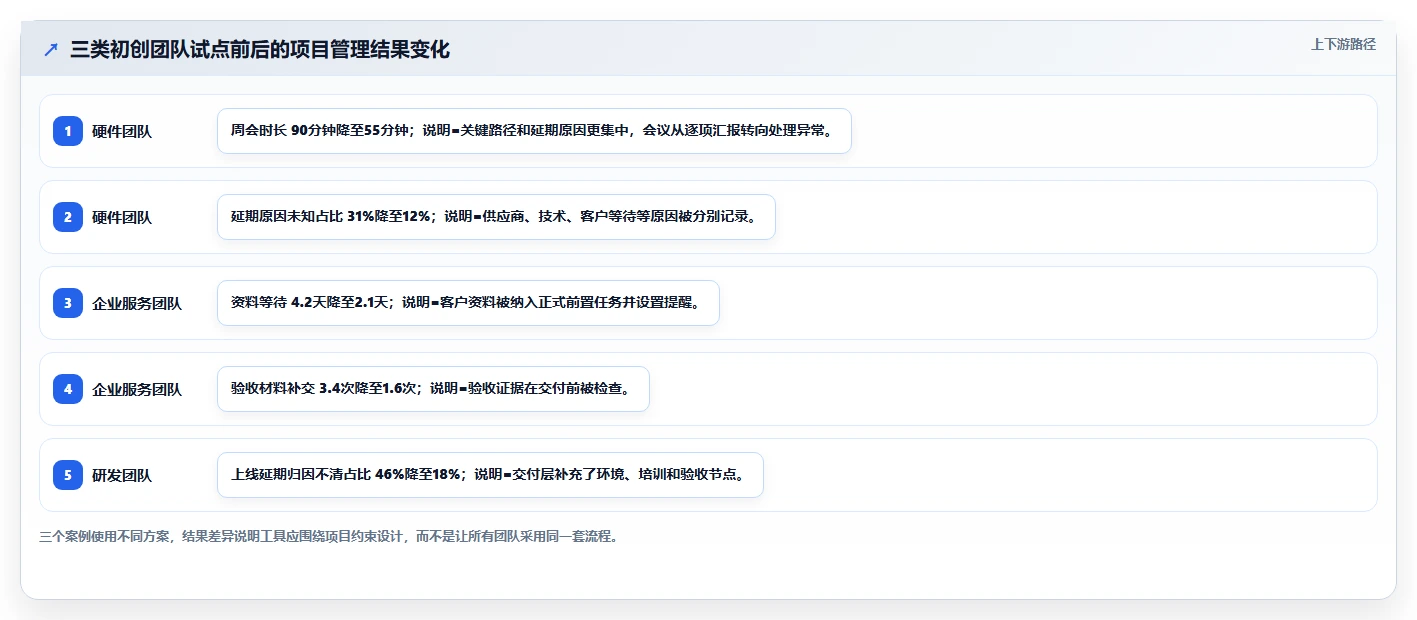
Task: Select number badge 5 for 研发团队
Action: point(68,475)
